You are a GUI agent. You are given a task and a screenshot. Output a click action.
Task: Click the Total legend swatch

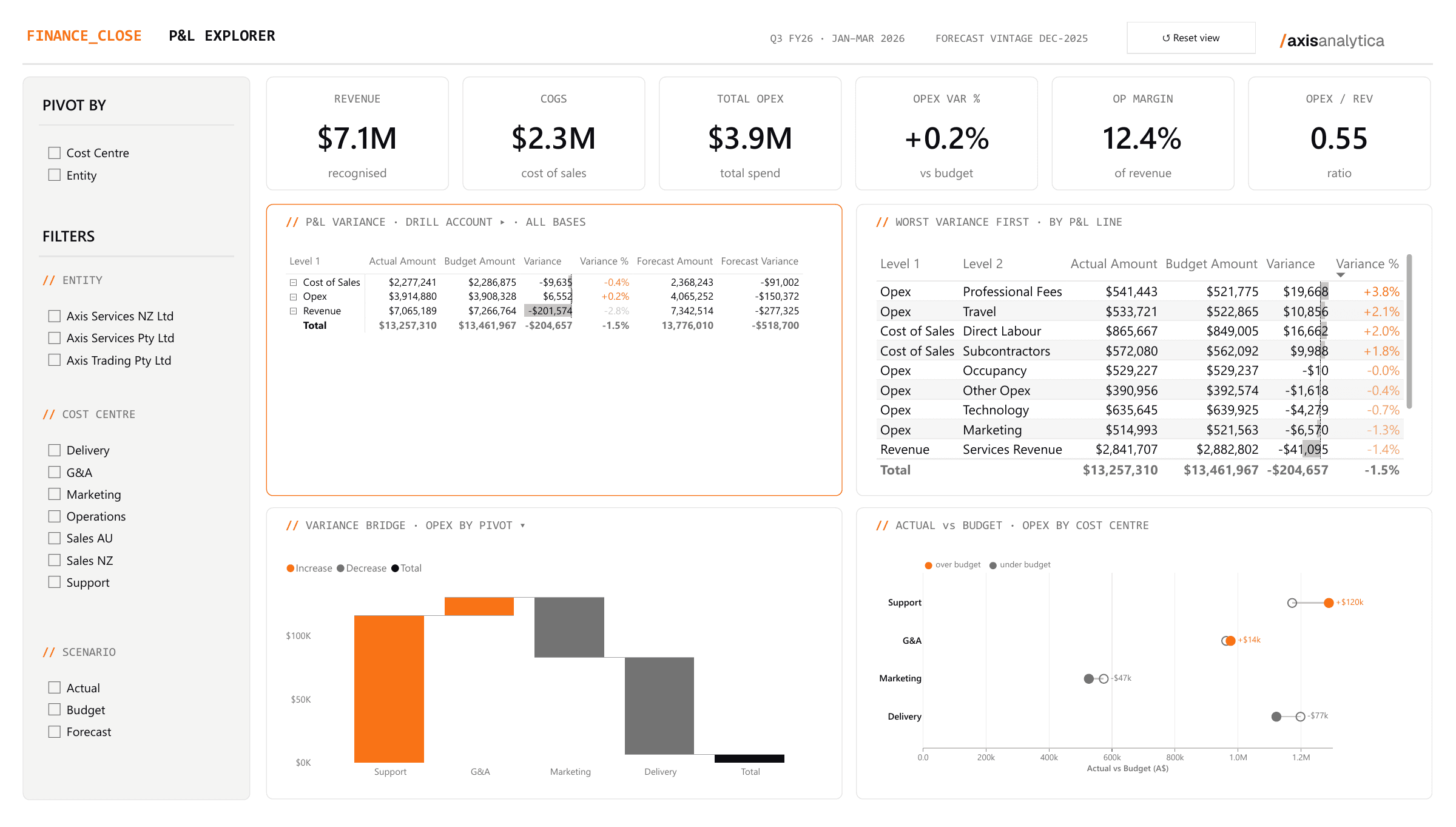(396, 569)
